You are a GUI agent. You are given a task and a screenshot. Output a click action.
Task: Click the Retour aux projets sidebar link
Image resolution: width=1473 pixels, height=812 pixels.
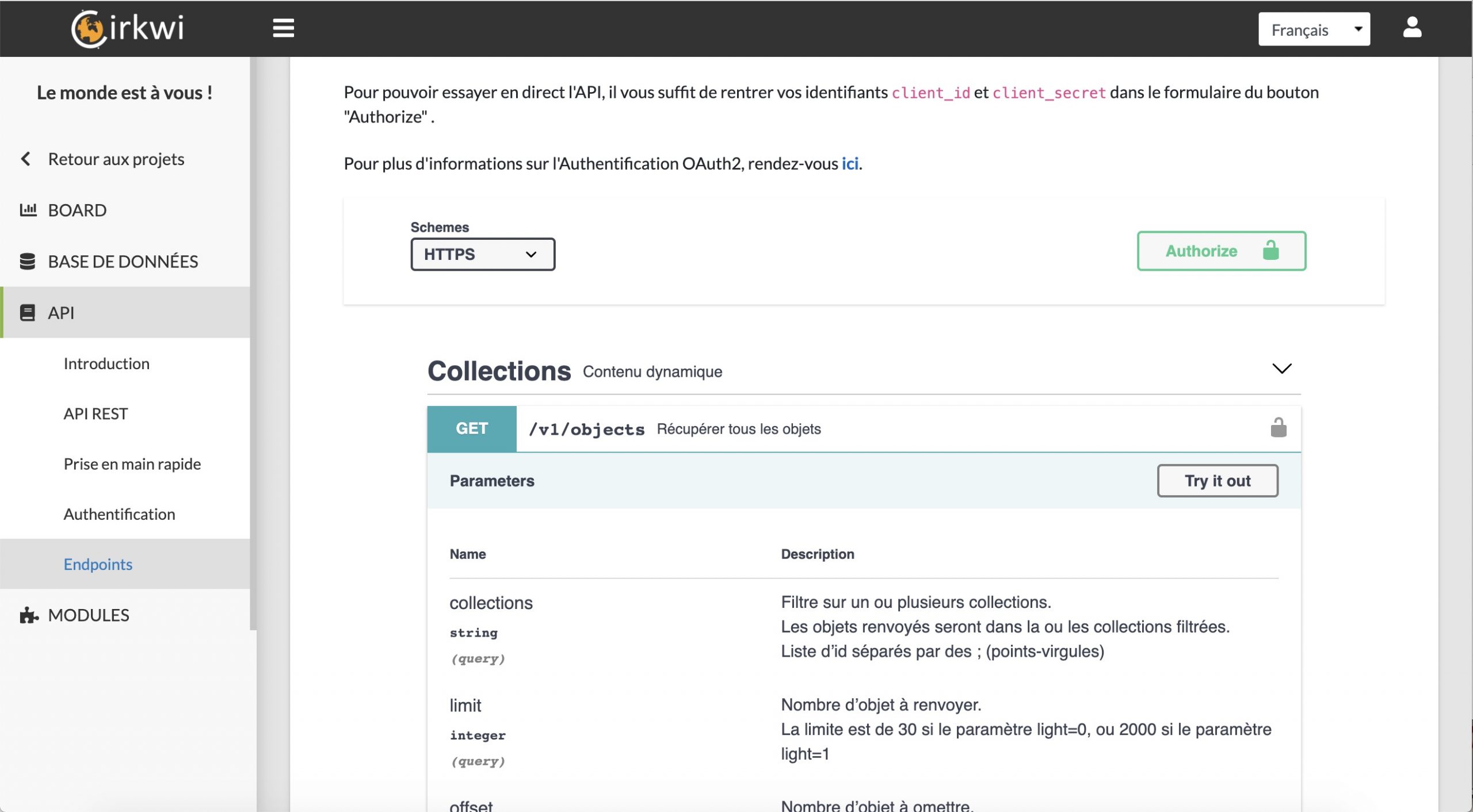(x=115, y=159)
